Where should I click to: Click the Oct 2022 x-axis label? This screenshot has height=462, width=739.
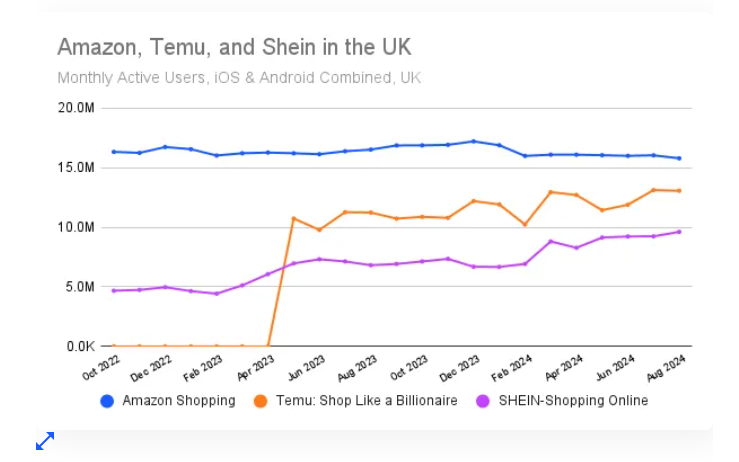(x=100, y=369)
